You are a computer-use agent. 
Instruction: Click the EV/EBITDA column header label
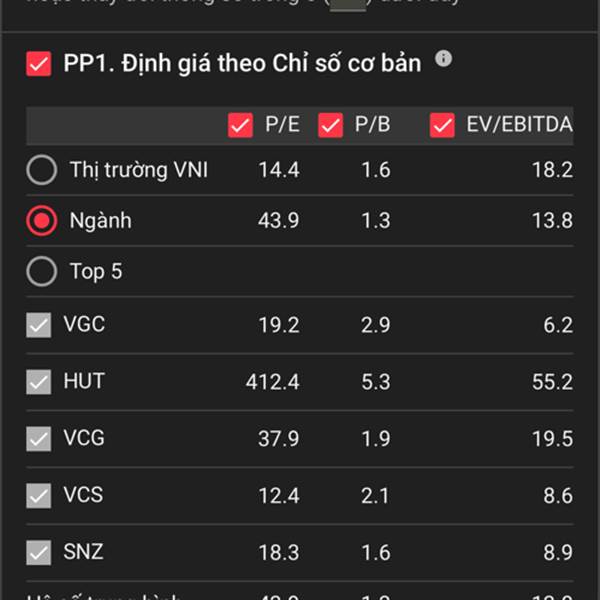520,124
